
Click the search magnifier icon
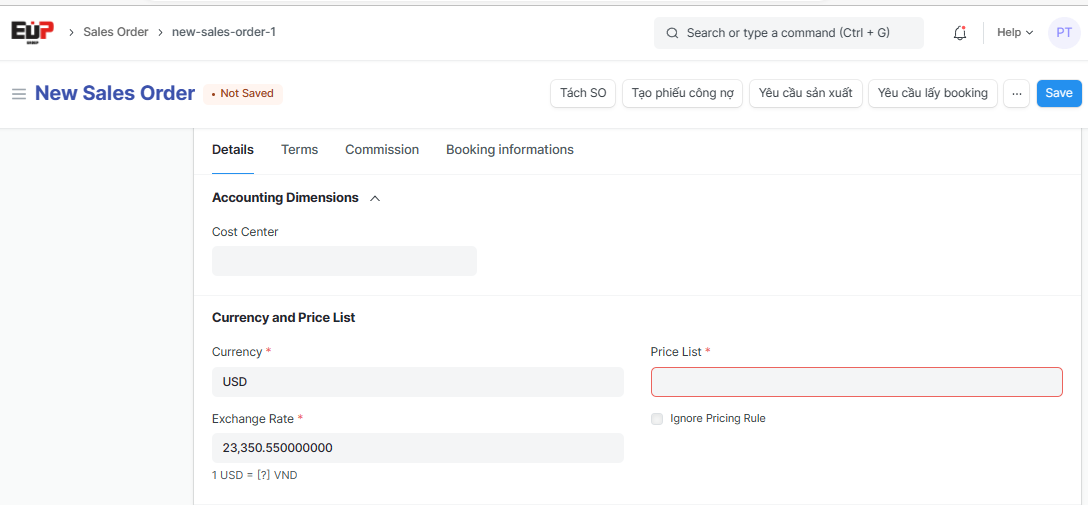(x=673, y=33)
